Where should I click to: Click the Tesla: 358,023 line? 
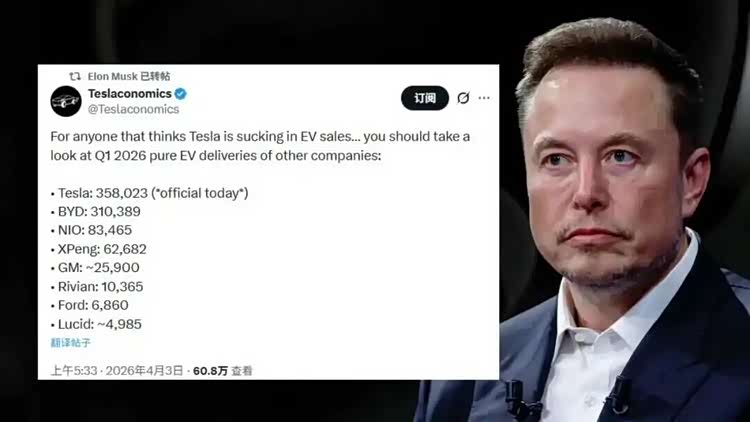pyautogui.click(x=149, y=193)
